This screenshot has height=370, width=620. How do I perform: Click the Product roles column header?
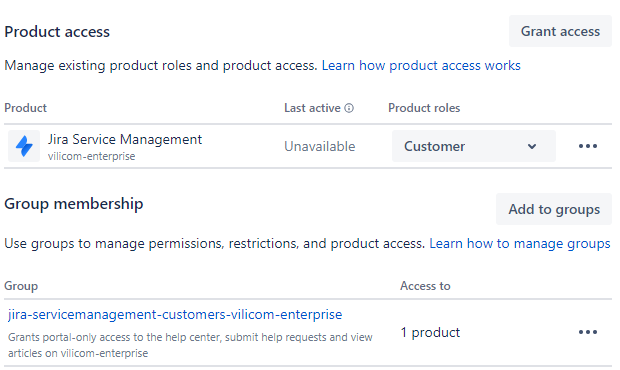(424, 108)
